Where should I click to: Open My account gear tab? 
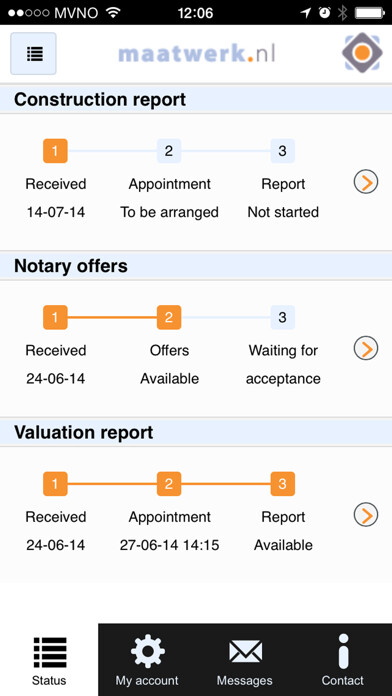pos(147,660)
